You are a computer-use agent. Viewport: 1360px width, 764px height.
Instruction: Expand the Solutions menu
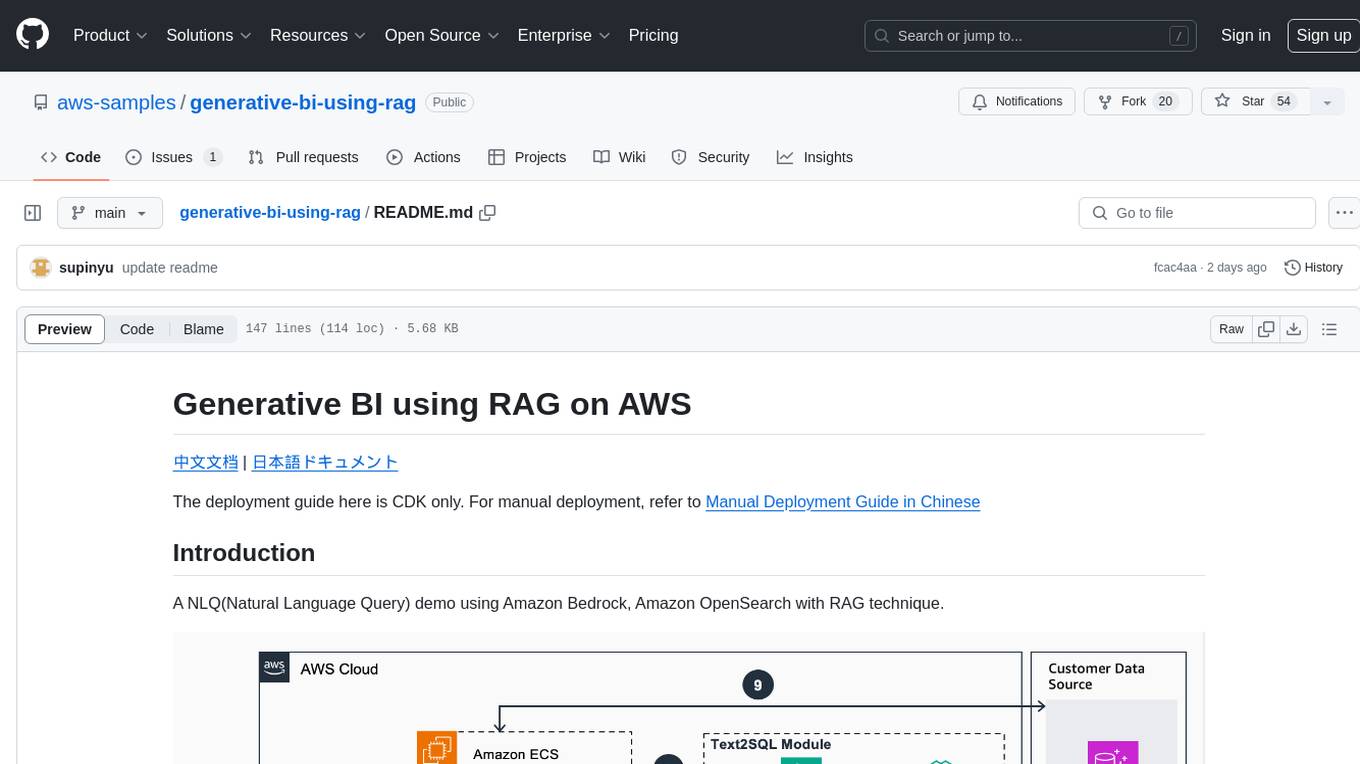[208, 35]
